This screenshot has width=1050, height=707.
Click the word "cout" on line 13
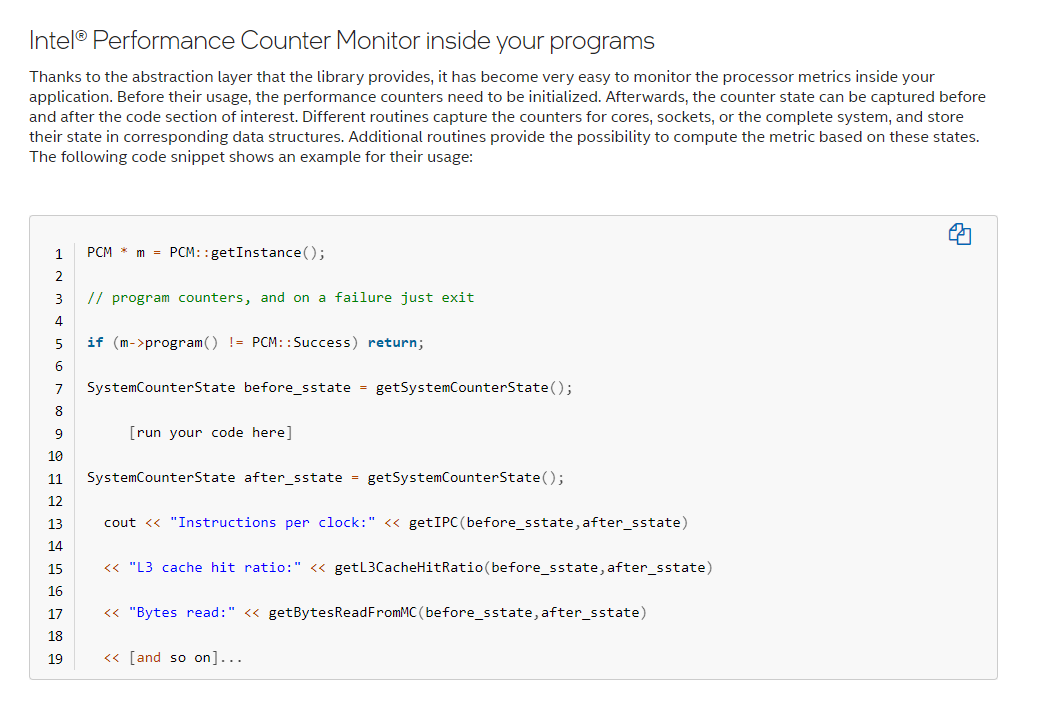pos(120,522)
